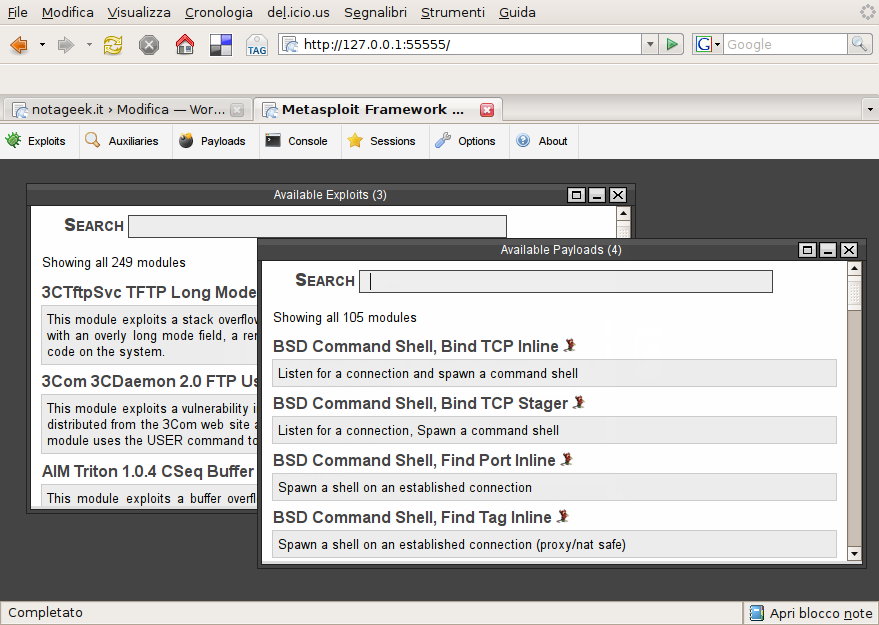Go back with the orange arrow button
The width and height of the screenshot is (879, 625).
click(x=19, y=44)
